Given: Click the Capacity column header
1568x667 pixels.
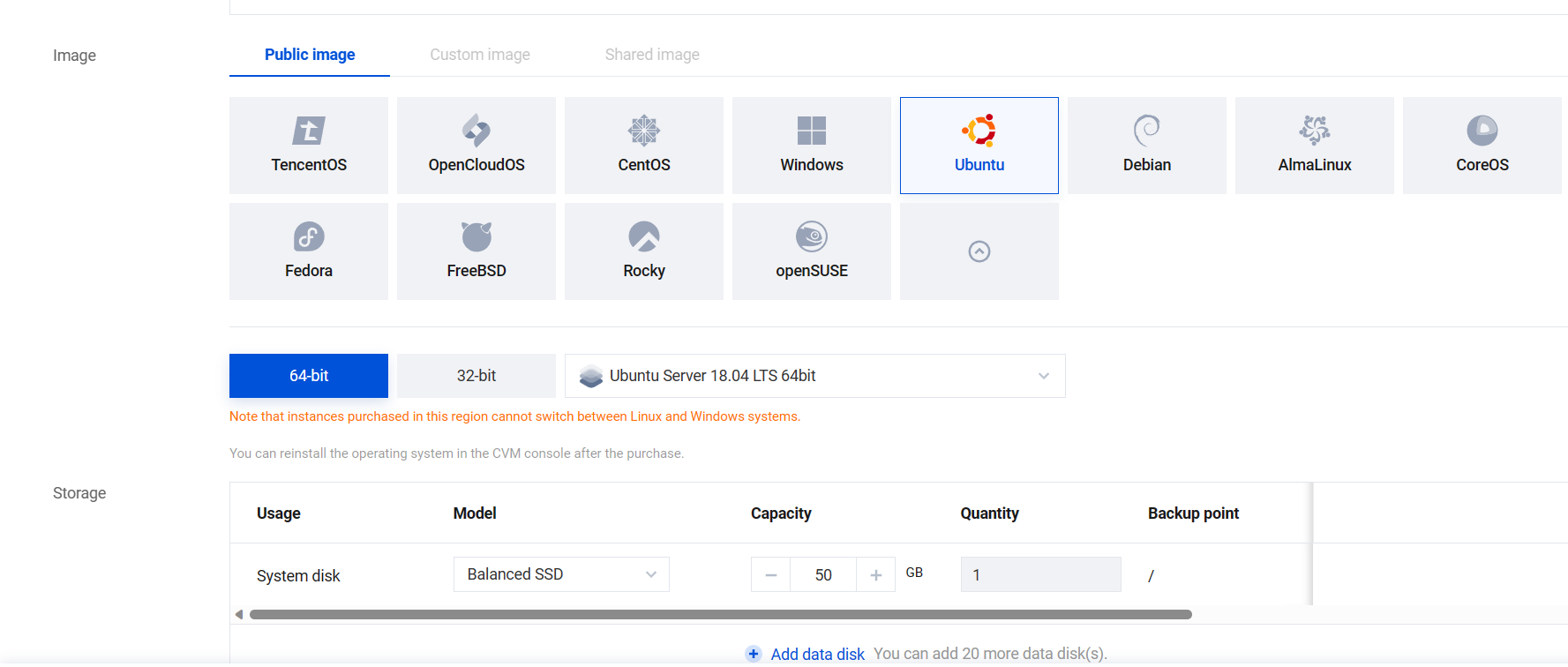Looking at the screenshot, I should (781, 513).
